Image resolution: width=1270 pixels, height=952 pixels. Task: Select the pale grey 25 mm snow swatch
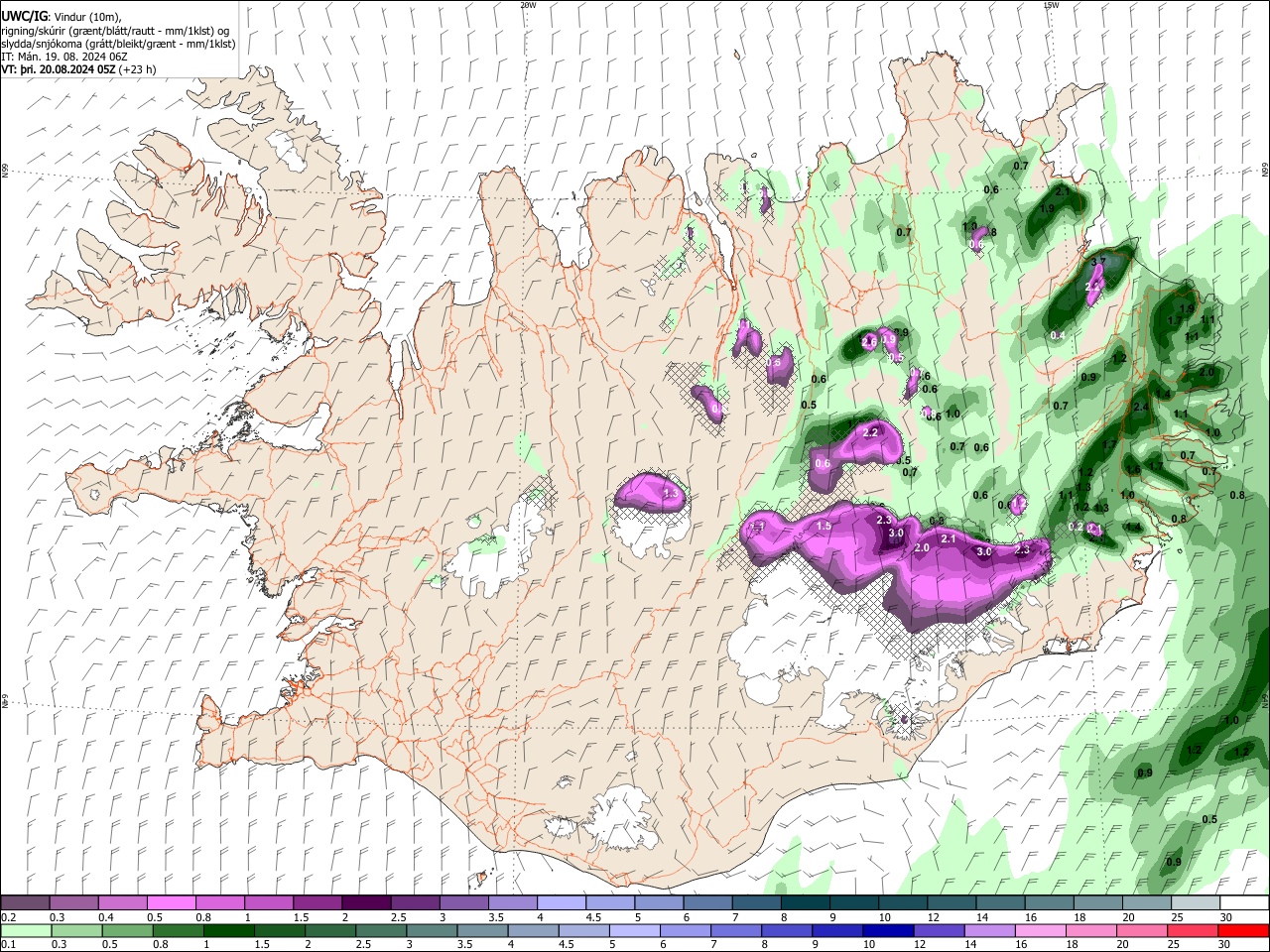pos(1195,903)
